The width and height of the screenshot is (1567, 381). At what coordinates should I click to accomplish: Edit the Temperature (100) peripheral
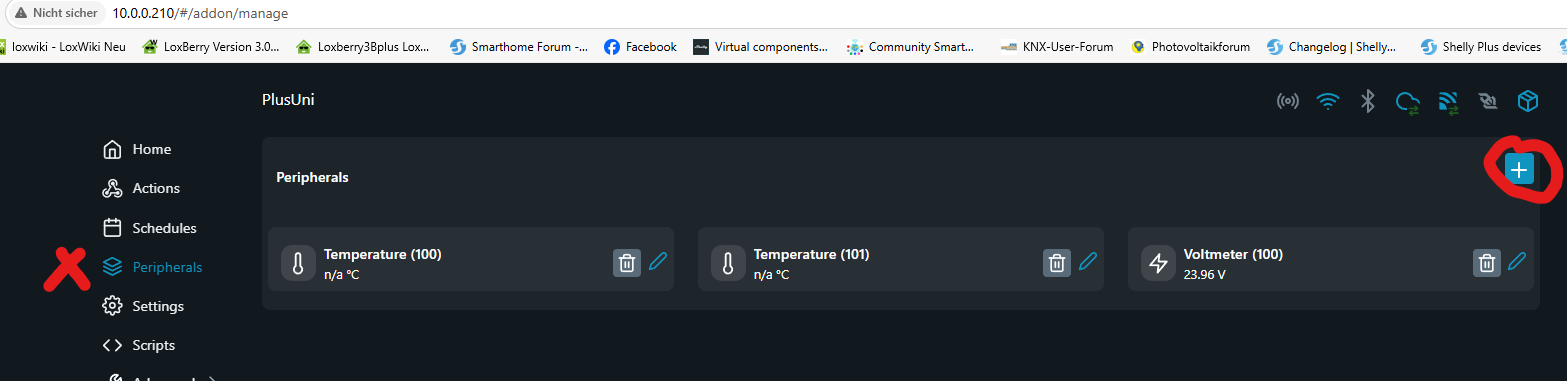click(x=657, y=262)
